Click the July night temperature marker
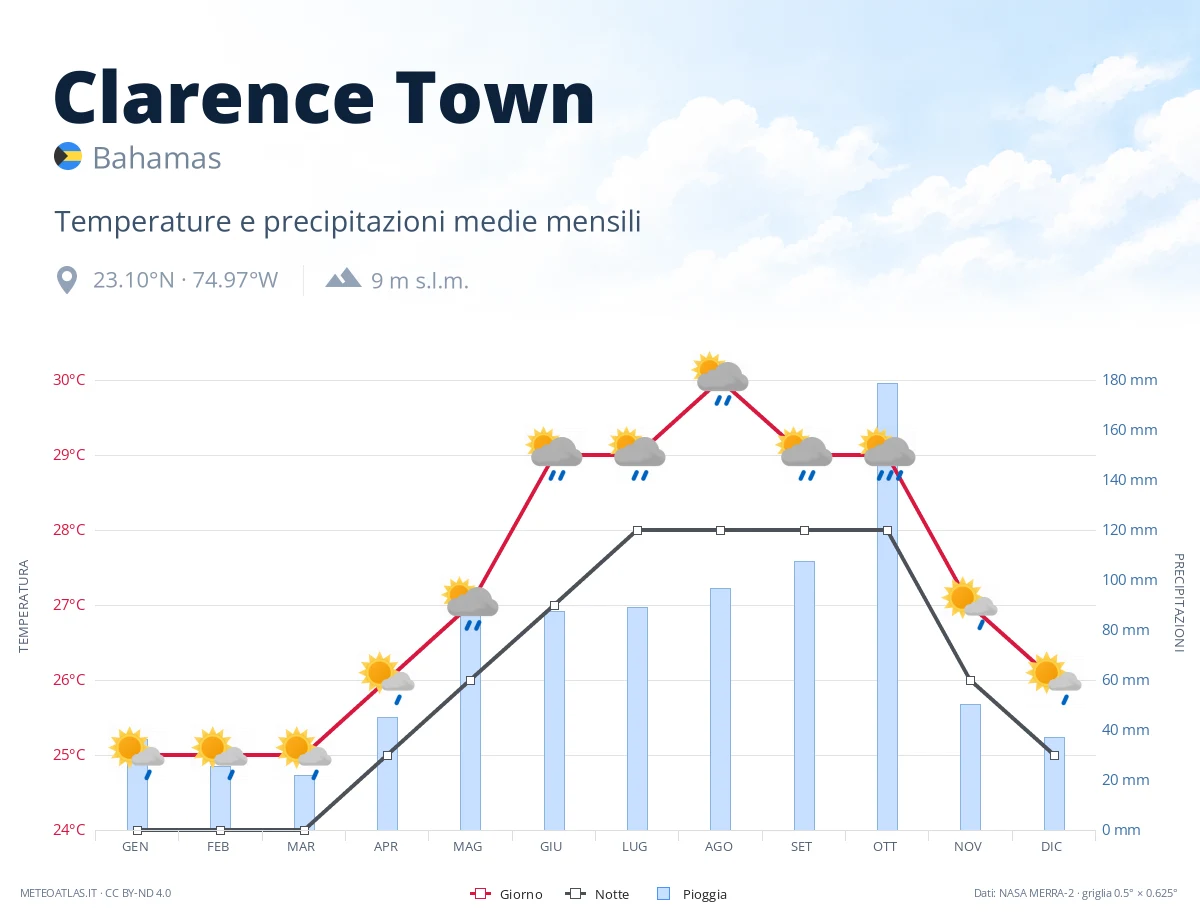 tap(637, 530)
